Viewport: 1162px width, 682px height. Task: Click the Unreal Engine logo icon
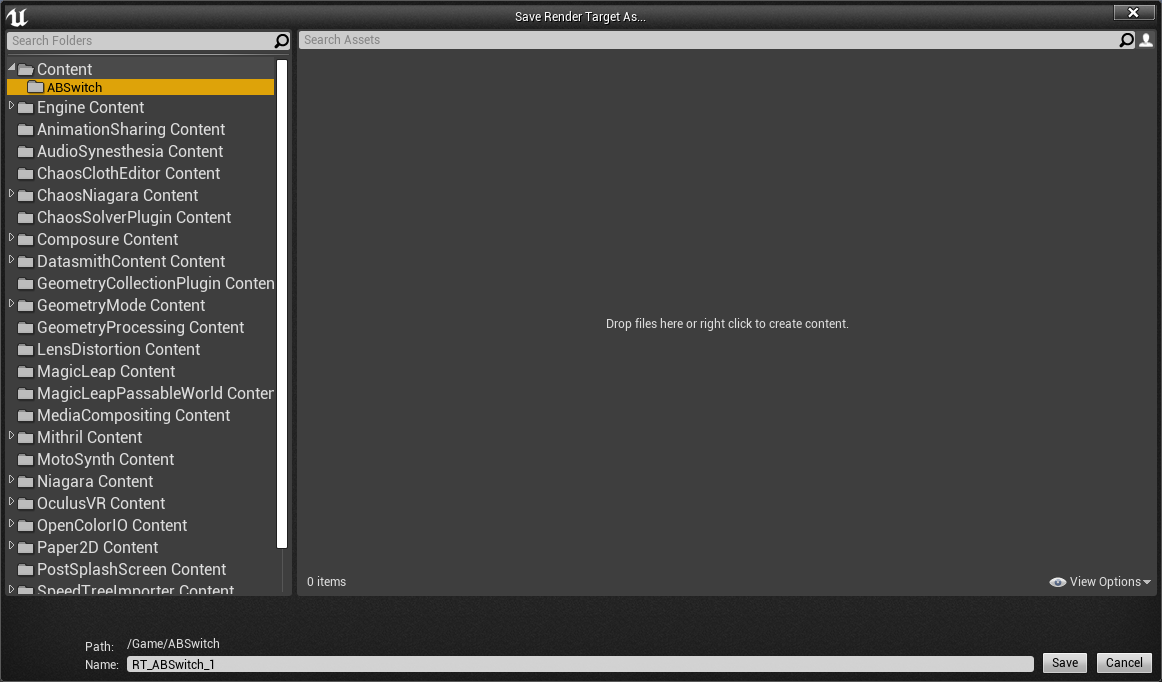click(x=17, y=16)
